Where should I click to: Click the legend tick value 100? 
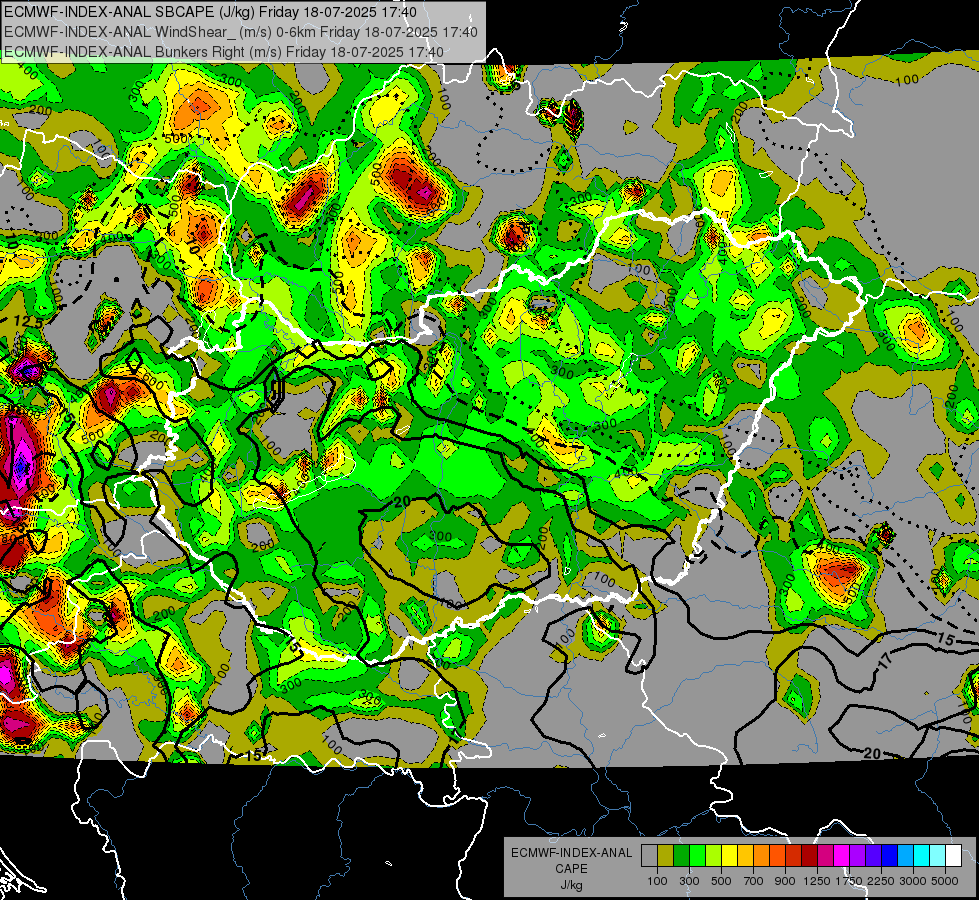pyautogui.click(x=657, y=881)
